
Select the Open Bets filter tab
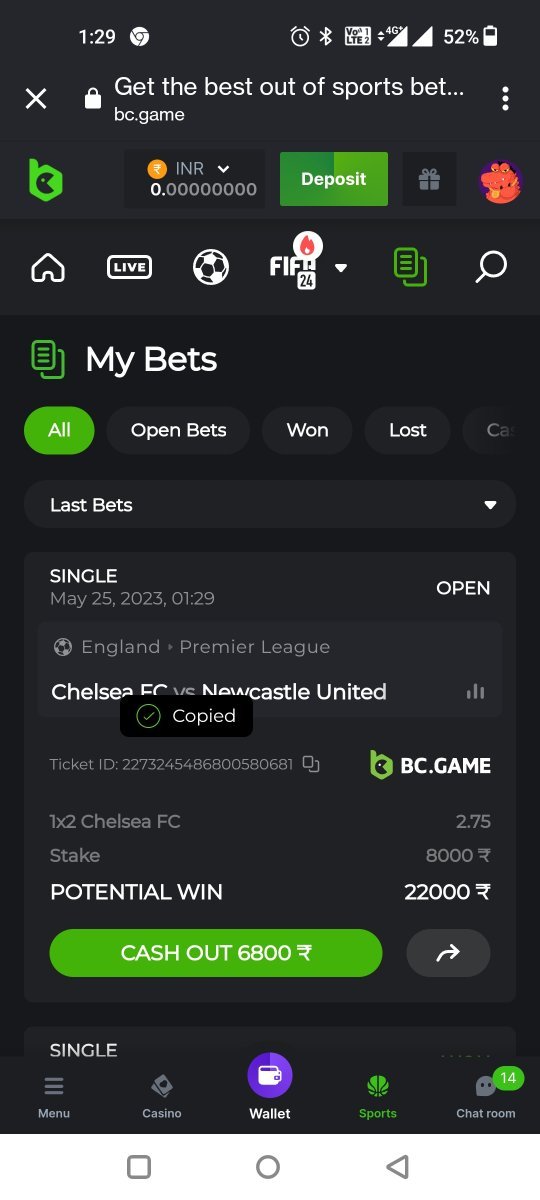[178, 430]
